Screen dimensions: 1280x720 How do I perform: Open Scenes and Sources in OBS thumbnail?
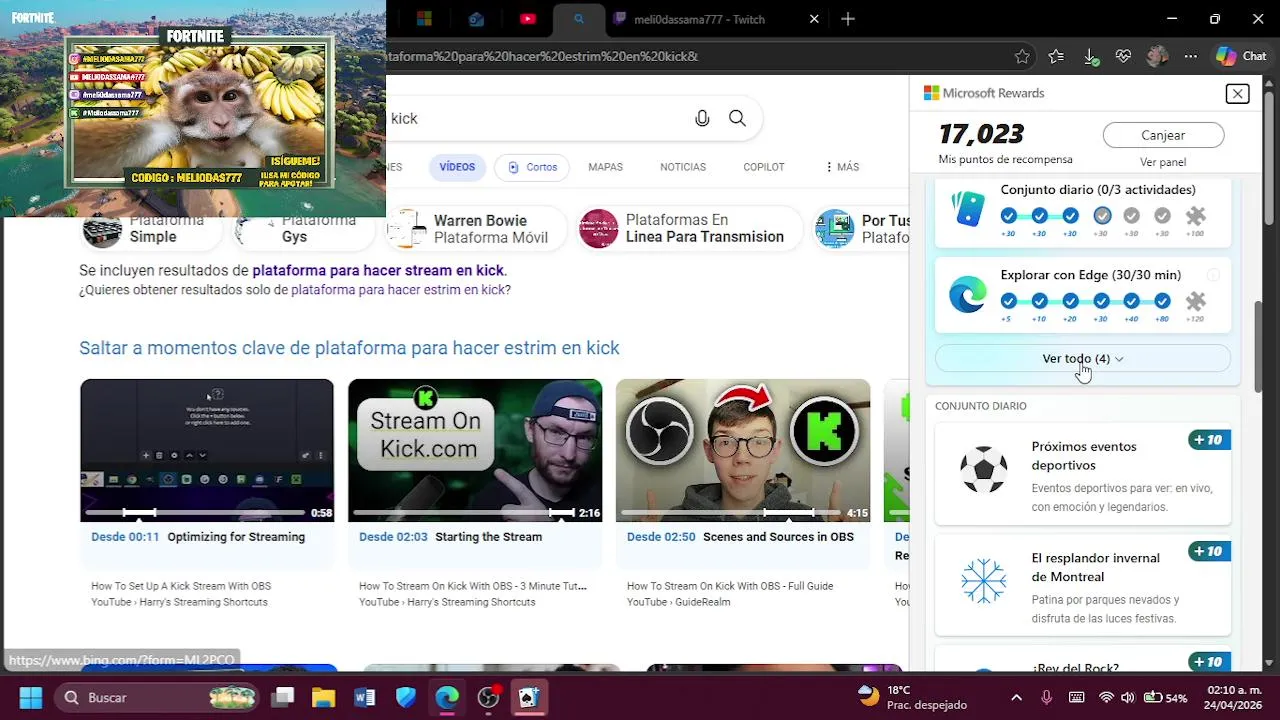[743, 450]
